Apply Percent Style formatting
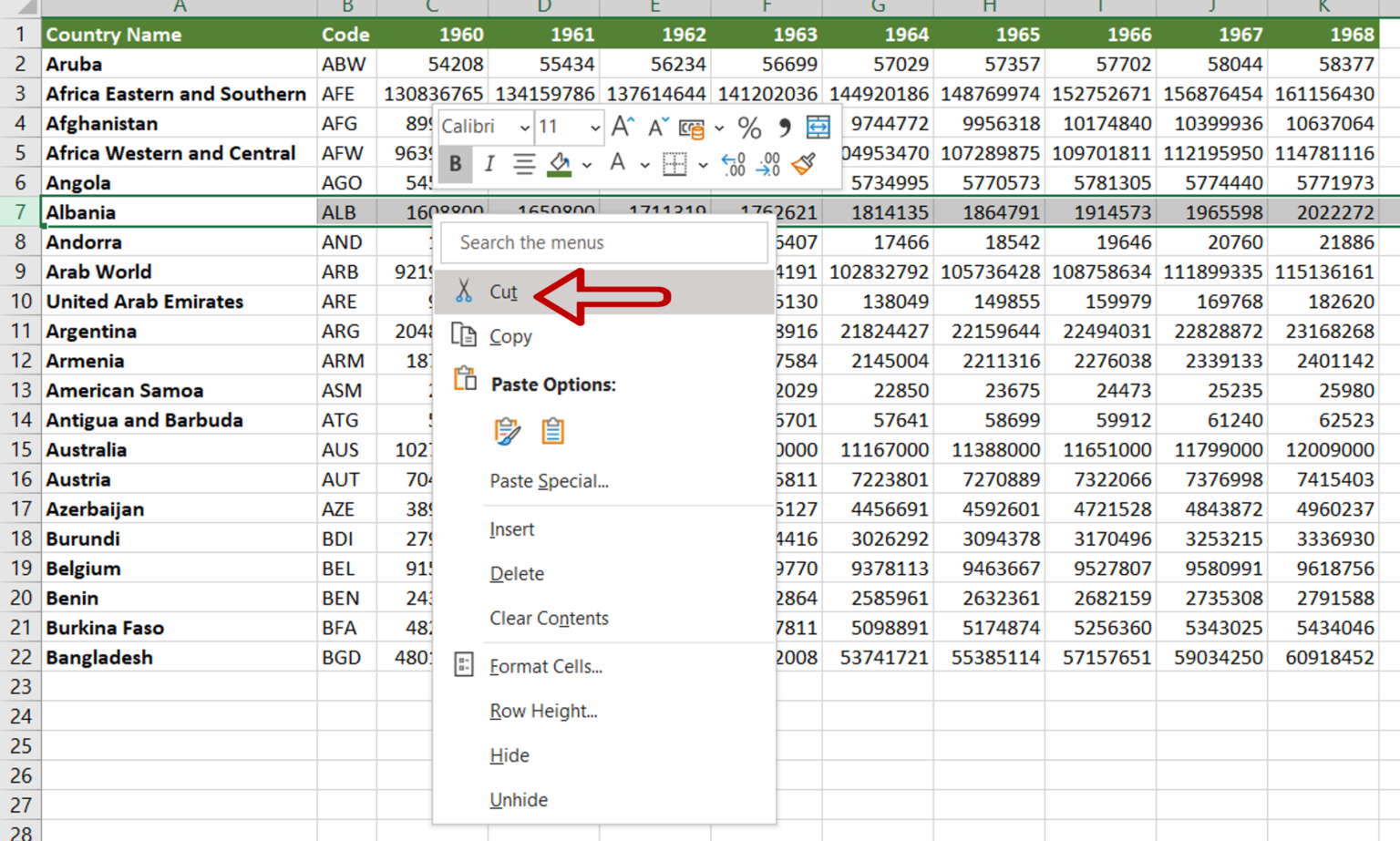 749,128
